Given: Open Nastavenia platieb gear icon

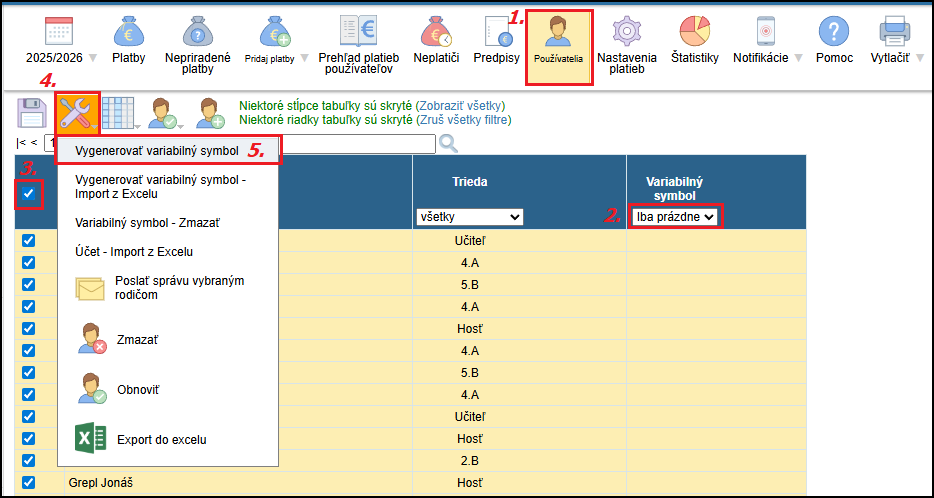Looking at the screenshot, I should [626, 32].
